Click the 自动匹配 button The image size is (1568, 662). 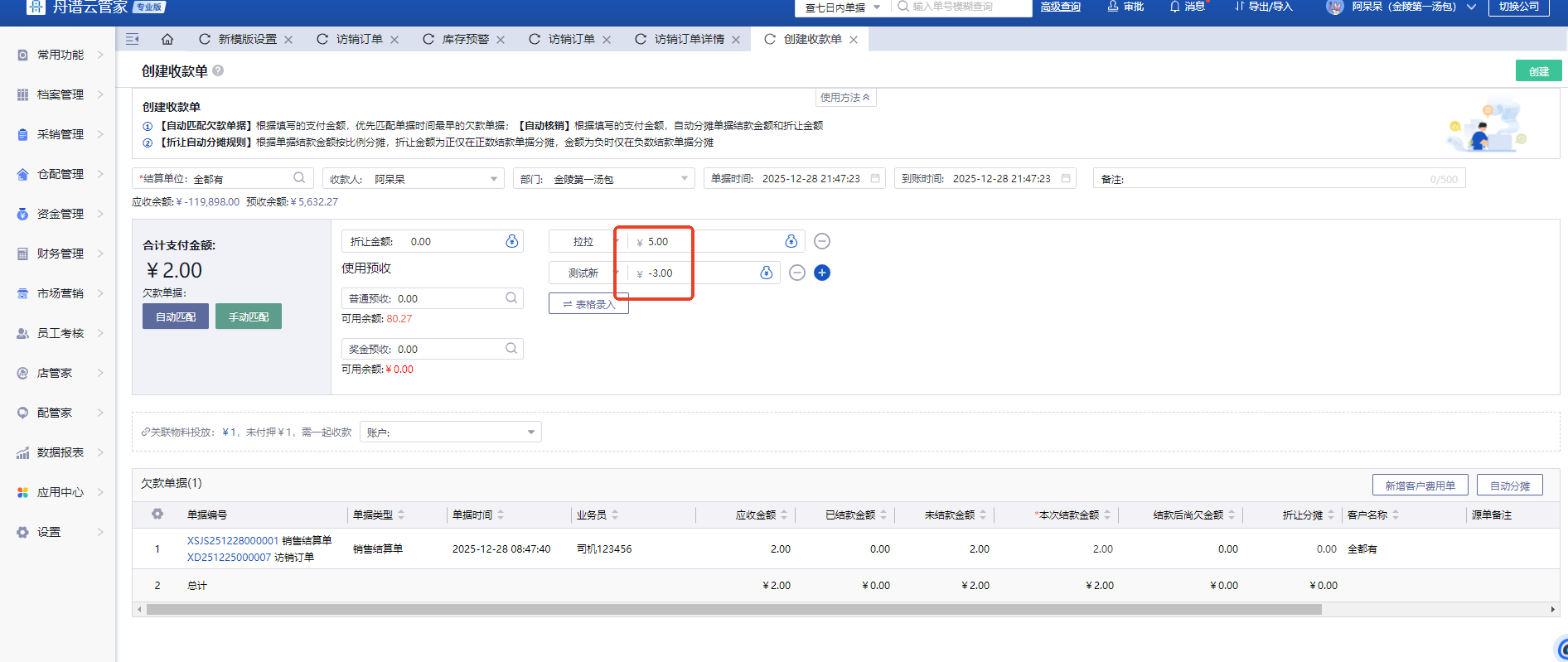coord(176,317)
